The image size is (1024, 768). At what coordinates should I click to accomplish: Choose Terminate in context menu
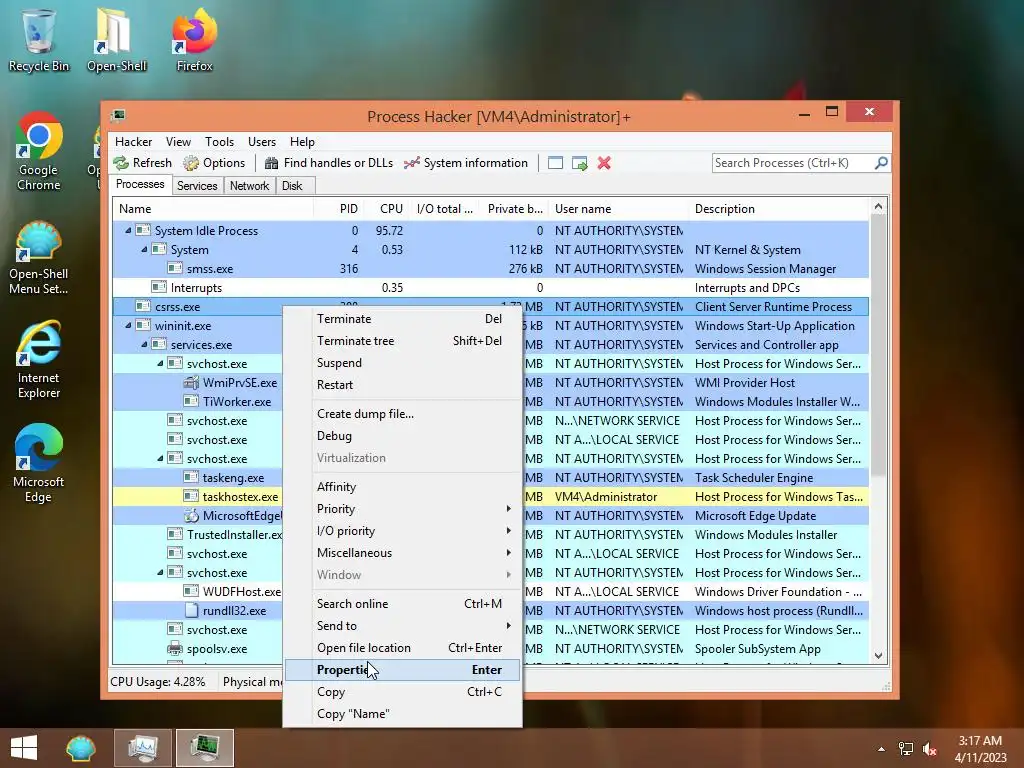402,319
